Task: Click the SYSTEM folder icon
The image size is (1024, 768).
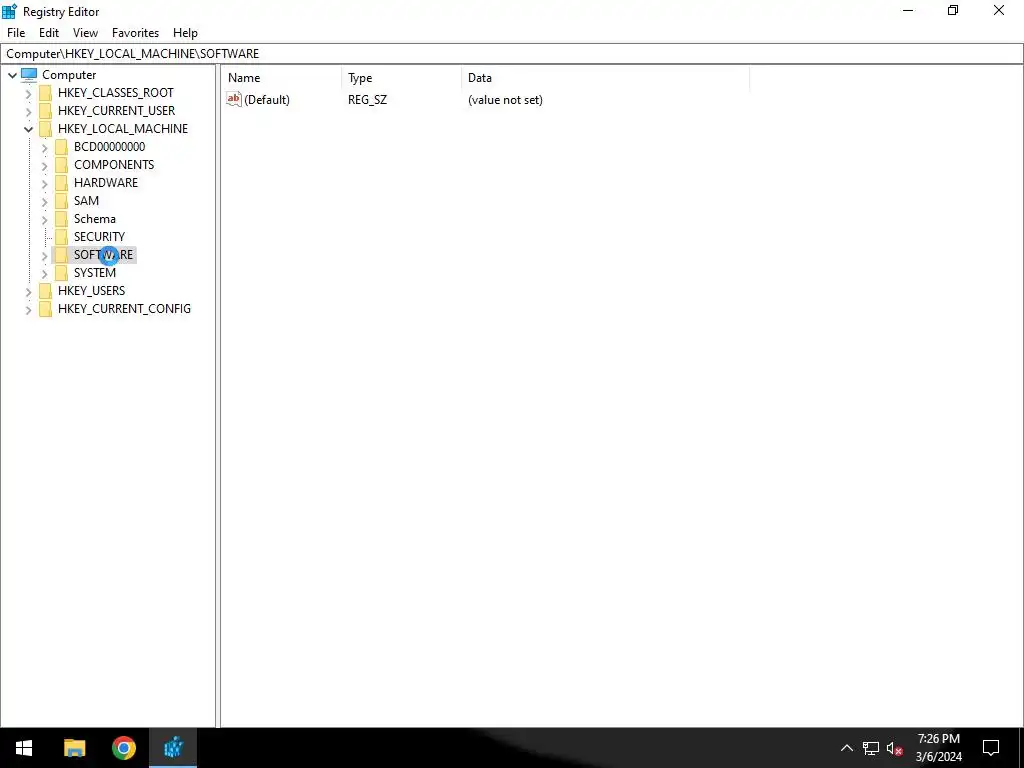Action: point(61,272)
